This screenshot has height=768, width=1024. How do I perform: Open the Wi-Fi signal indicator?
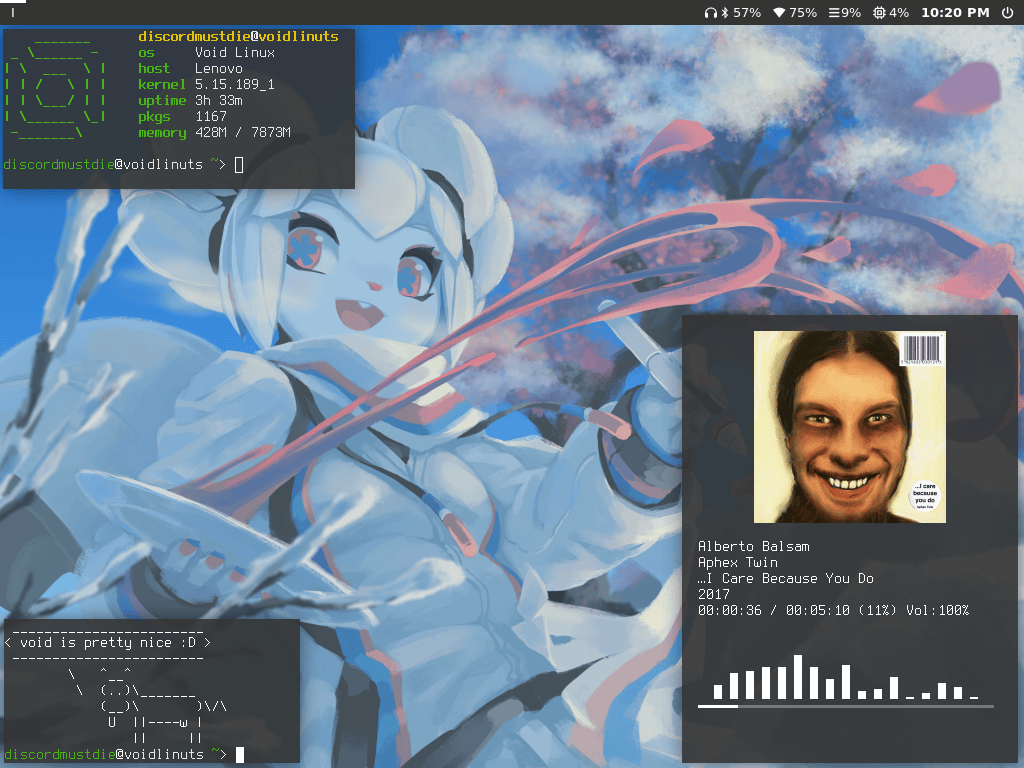(x=779, y=13)
